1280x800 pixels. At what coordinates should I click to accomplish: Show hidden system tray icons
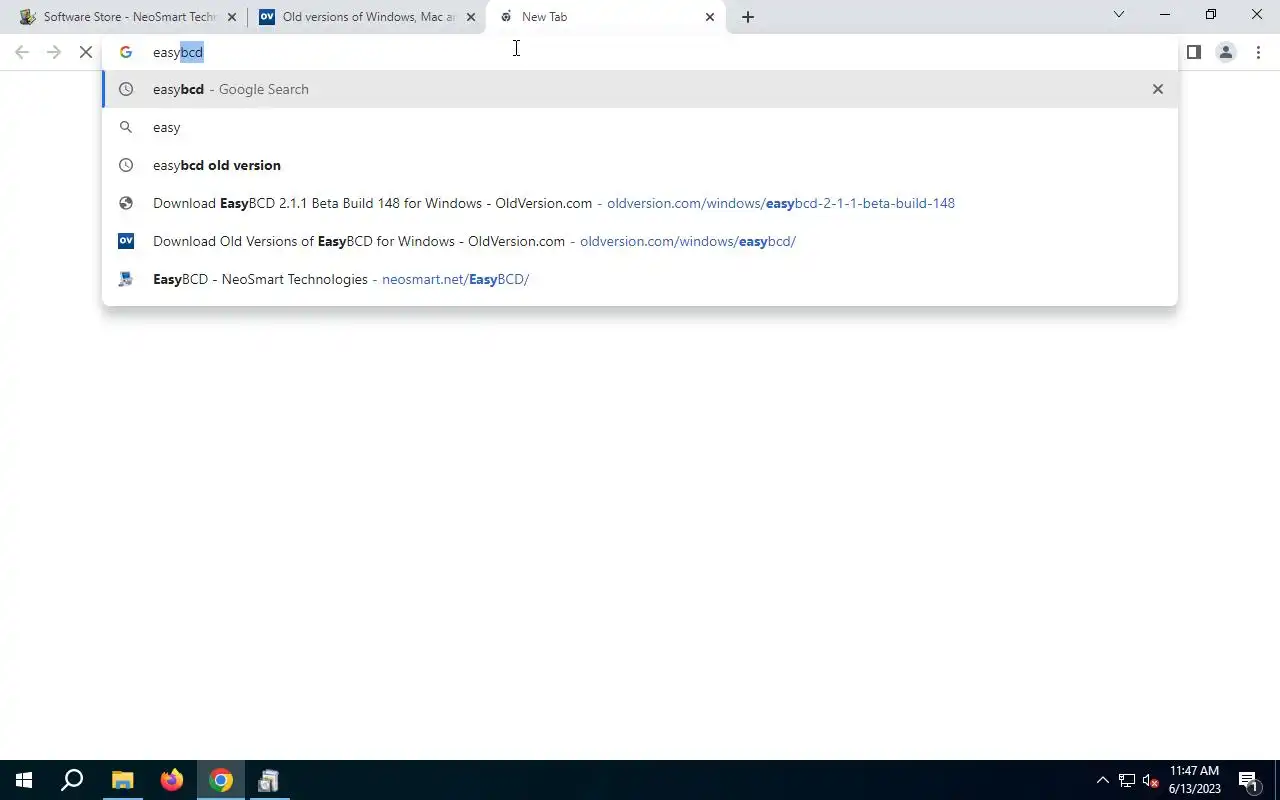[1103, 780]
